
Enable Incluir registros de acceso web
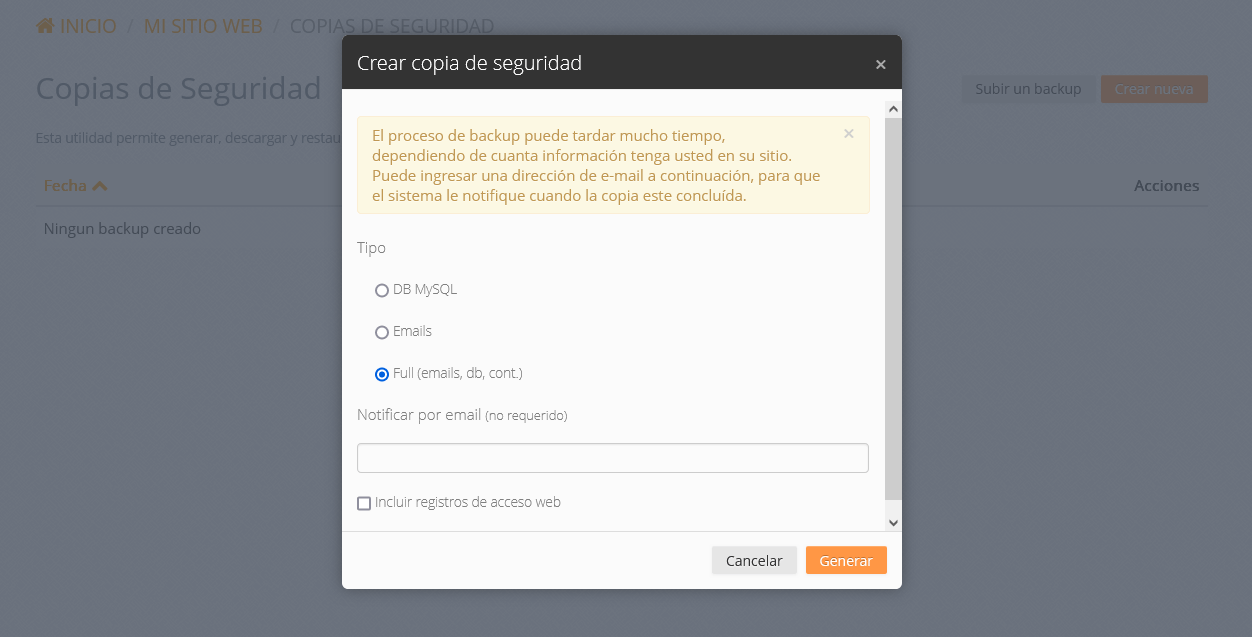[364, 503]
